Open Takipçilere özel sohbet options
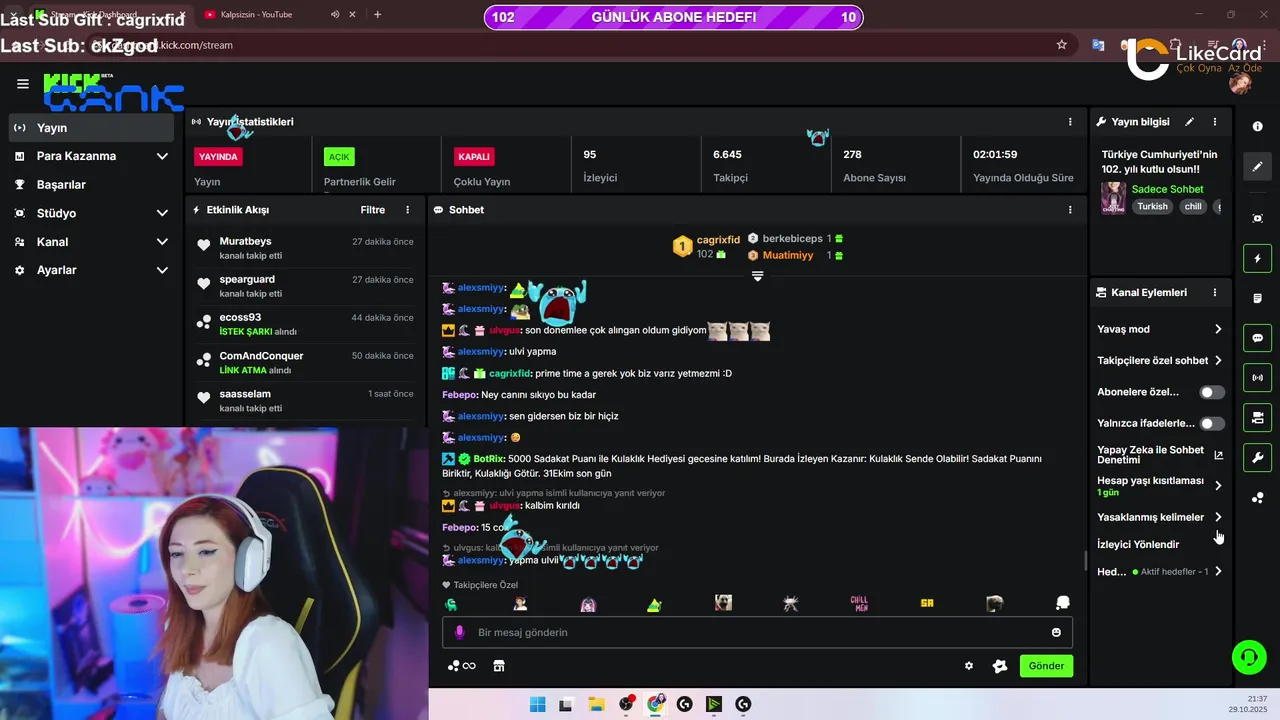Image resolution: width=1280 pixels, height=720 pixels. coord(1160,360)
